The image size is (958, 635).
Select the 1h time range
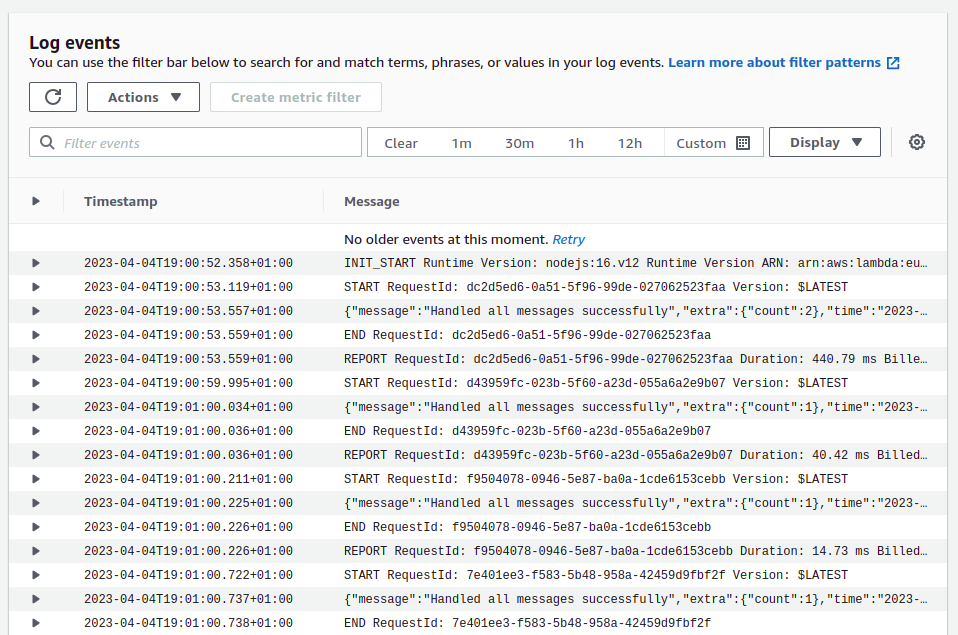point(576,142)
